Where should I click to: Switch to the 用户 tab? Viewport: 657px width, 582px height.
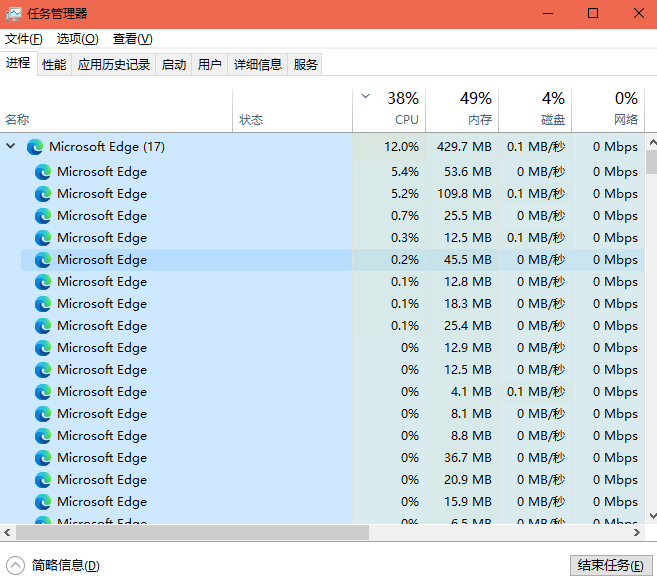pos(210,65)
